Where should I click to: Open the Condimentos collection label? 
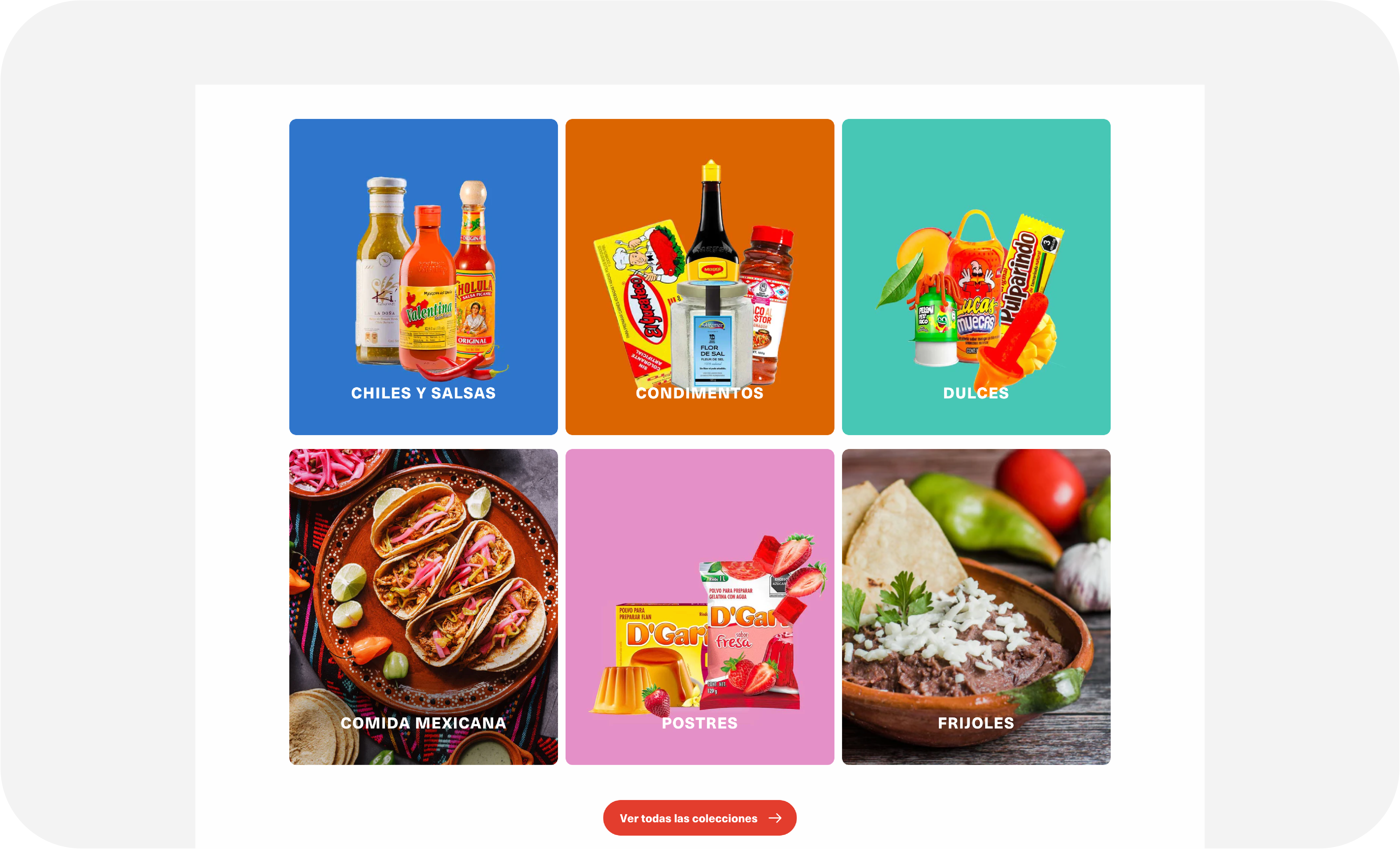coord(699,393)
